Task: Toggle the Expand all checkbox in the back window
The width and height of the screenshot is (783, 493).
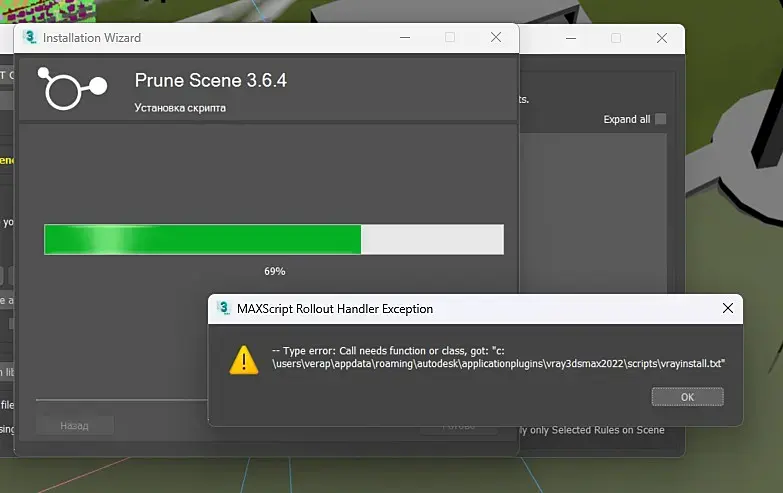Action: pyautogui.click(x=660, y=119)
